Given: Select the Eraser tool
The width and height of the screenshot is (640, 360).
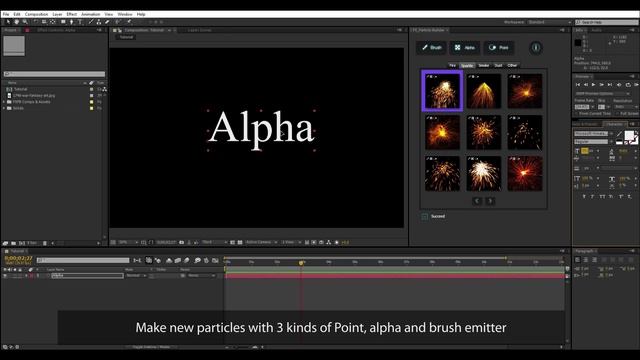Looking at the screenshot, I should coord(107,22).
